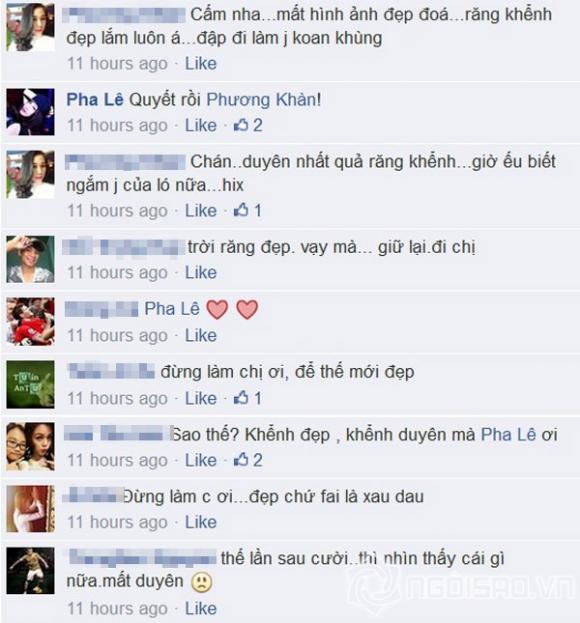Image resolution: width=580 pixels, height=623 pixels.
Task: Like the "Cấm nha...mất hình ảnh" comment
Action: click(x=201, y=64)
